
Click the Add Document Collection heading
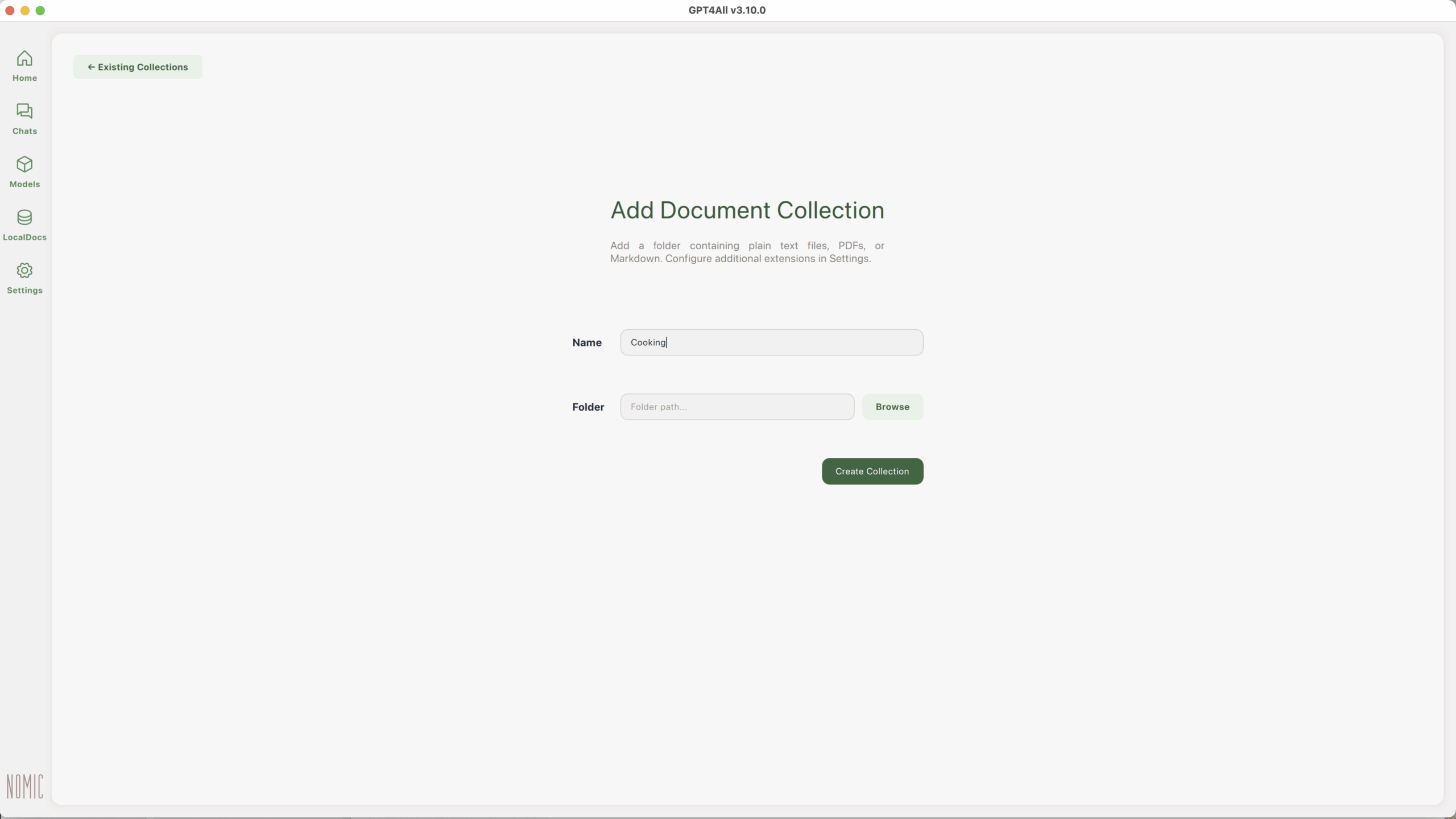(x=747, y=210)
